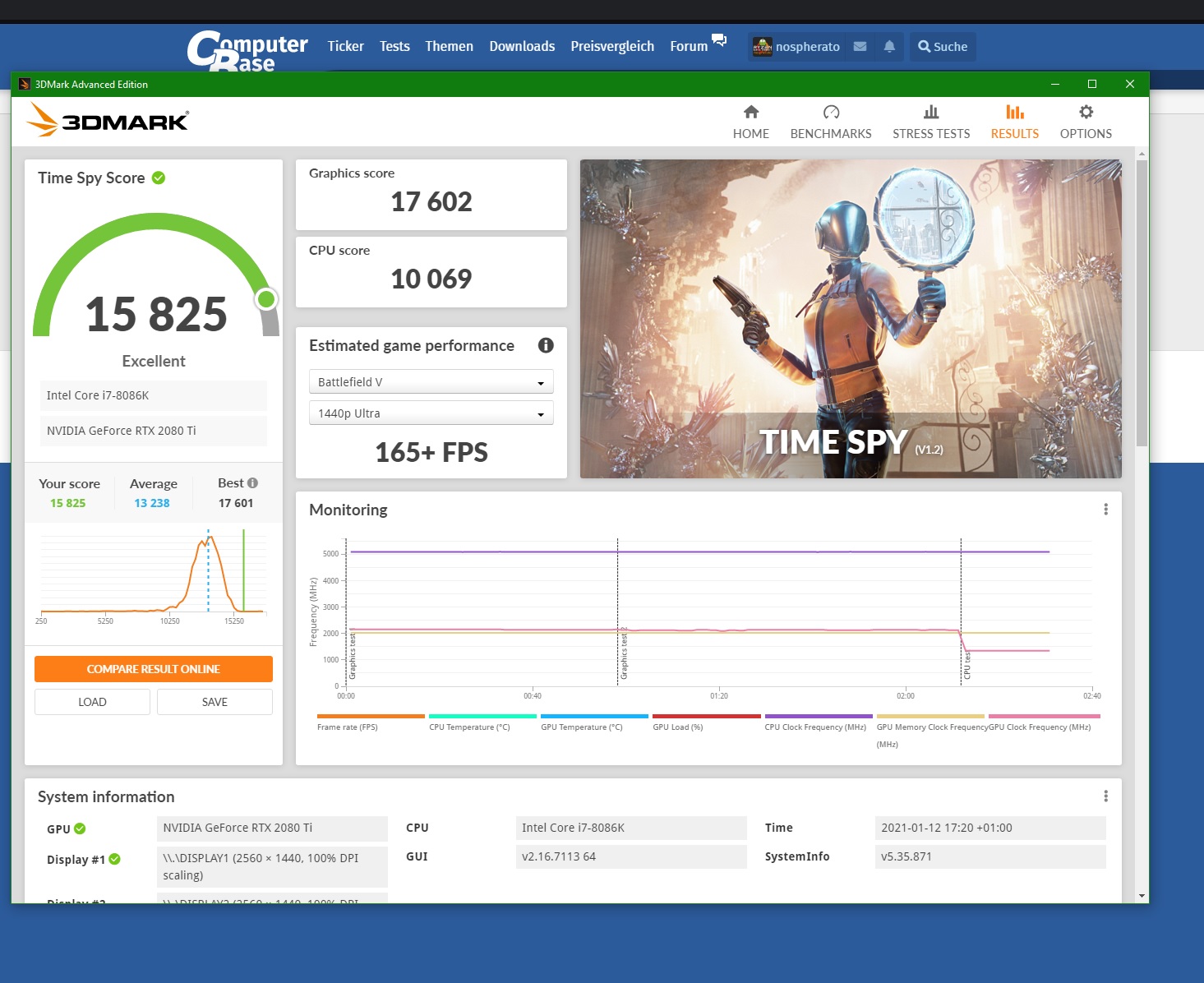The width and height of the screenshot is (1204, 983).
Task: Toggle GPU Memory Clock Frequency legend series
Action: tap(930, 730)
